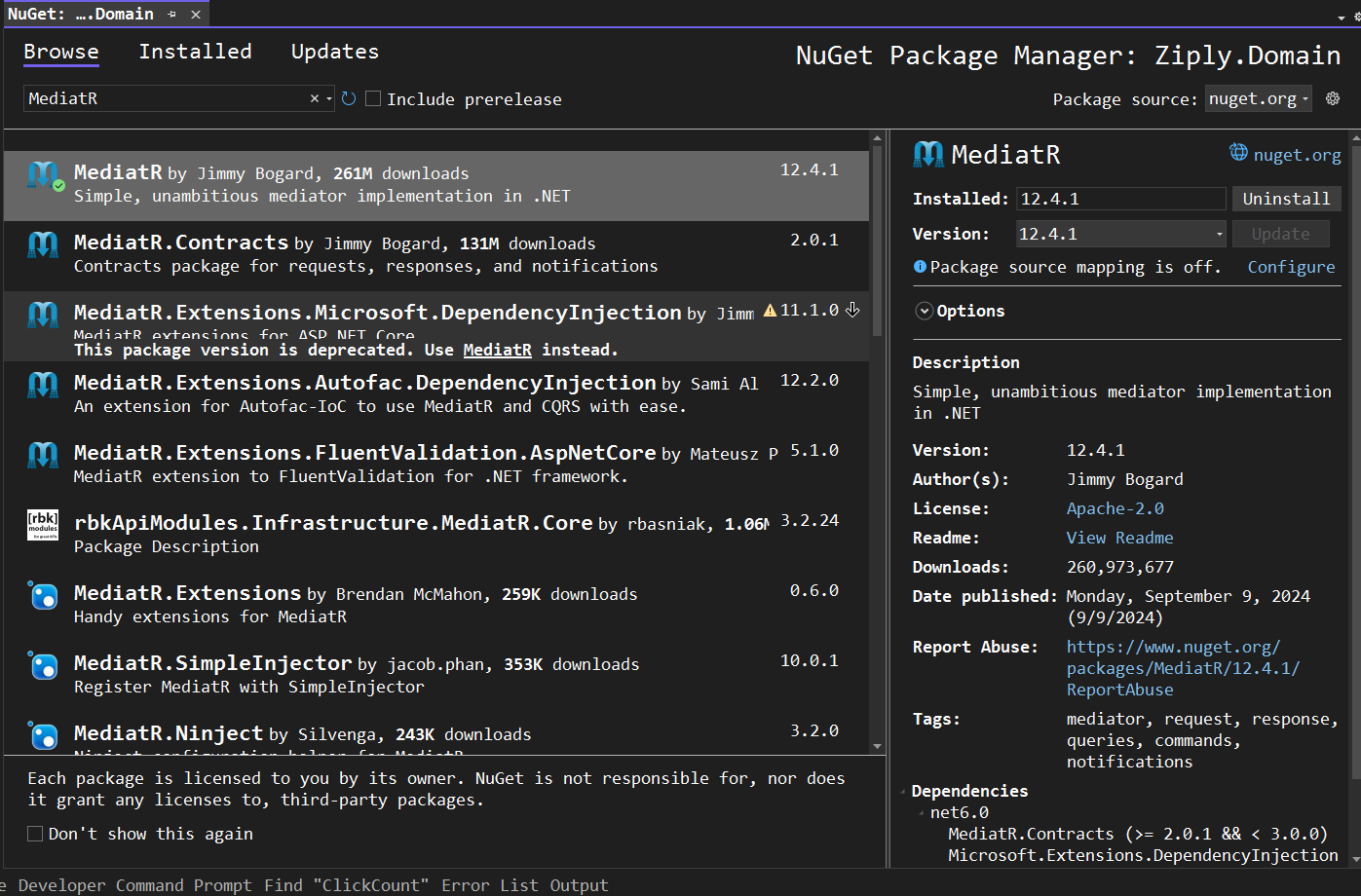
Task: Collapse the Dependencies tree node
Action: [x=905, y=791]
